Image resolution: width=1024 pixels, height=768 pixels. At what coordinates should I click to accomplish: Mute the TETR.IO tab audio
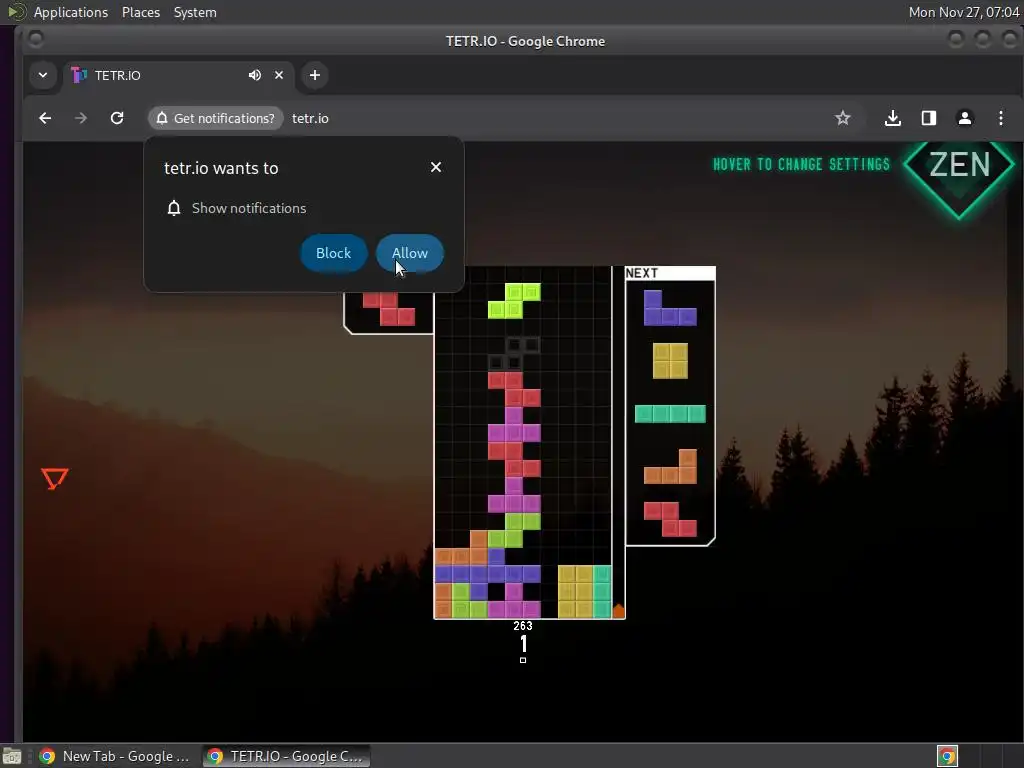pos(255,75)
